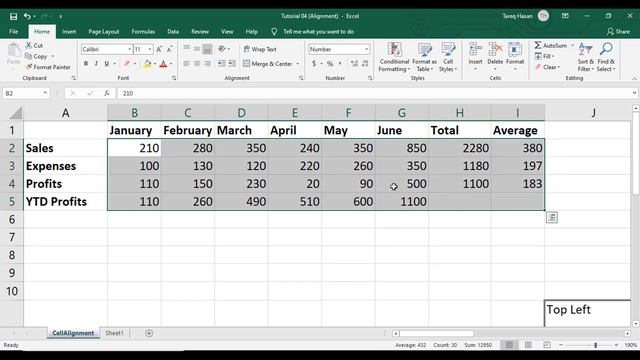Decrease the cell indent
This screenshot has width=640, height=360.
pyautogui.click(x=221, y=64)
